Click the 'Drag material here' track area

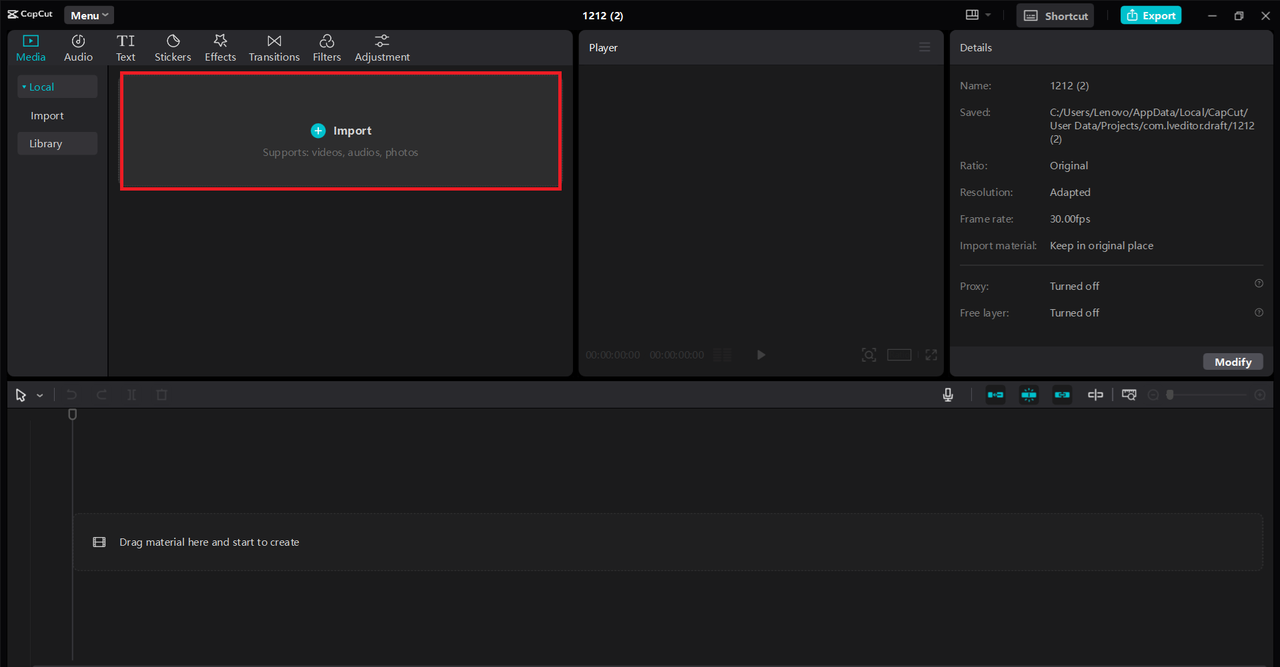[x=668, y=542]
